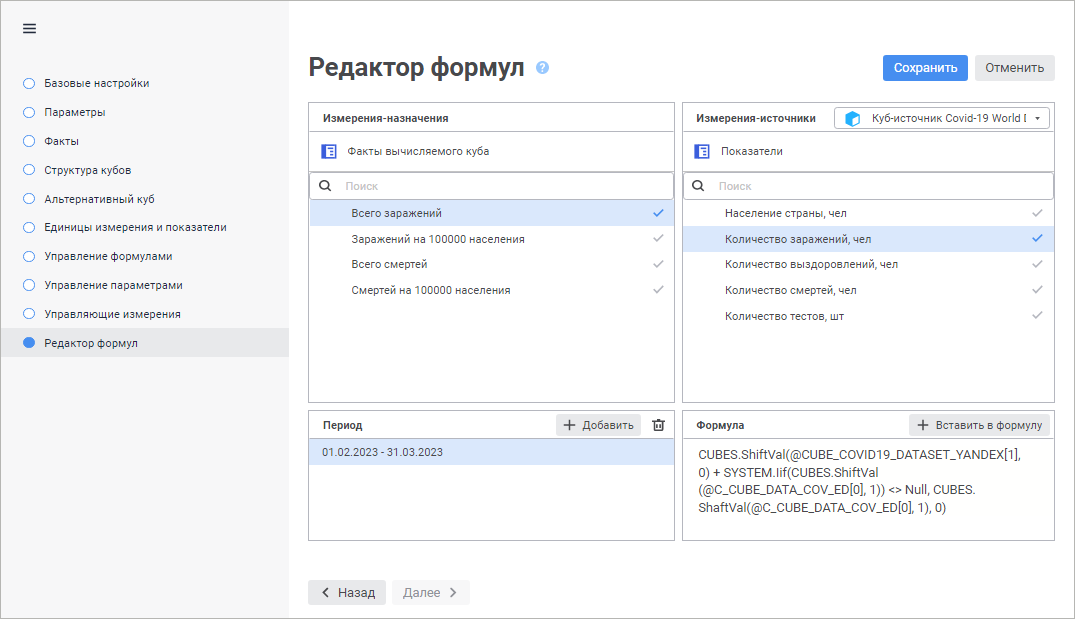
Task: Click the facts dimension icon in the destination panel
Action: (329, 152)
